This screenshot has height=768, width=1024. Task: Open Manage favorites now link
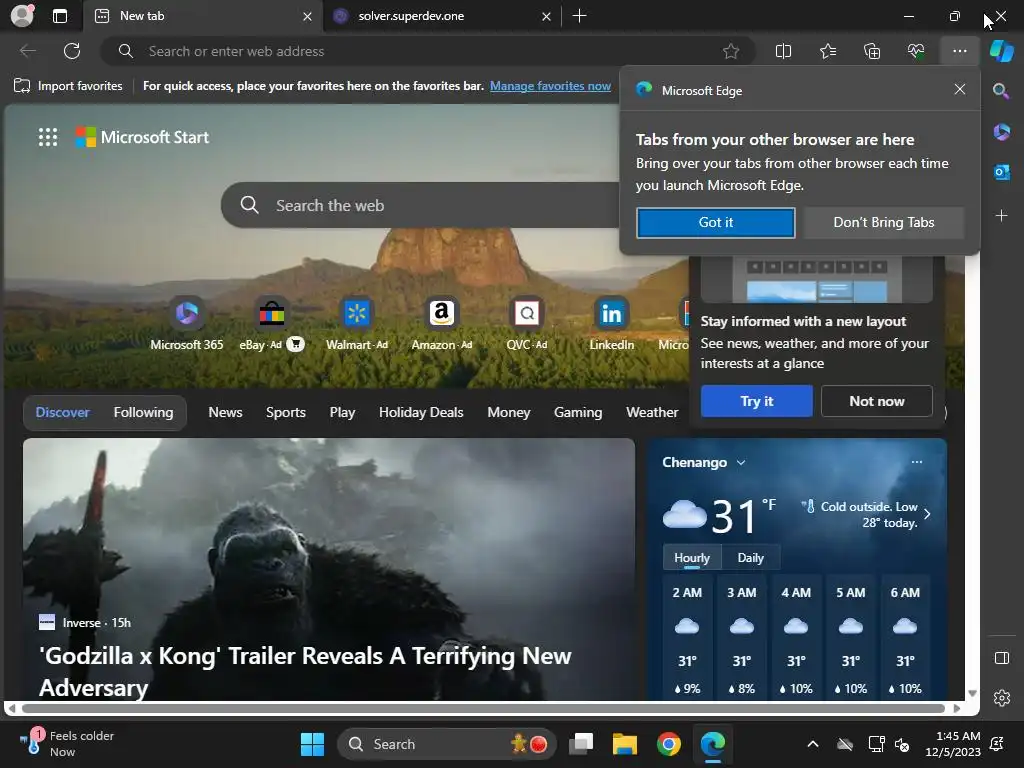(551, 86)
